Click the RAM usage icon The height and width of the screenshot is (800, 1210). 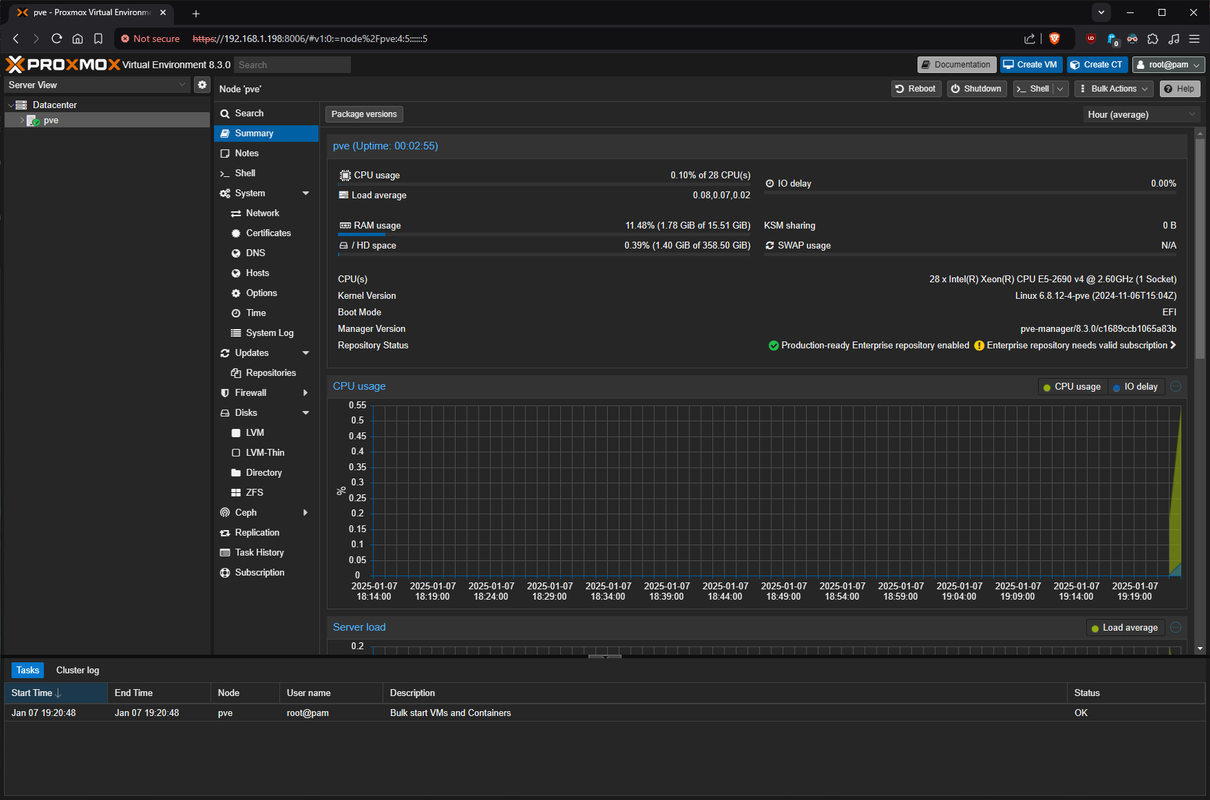pyautogui.click(x=345, y=225)
